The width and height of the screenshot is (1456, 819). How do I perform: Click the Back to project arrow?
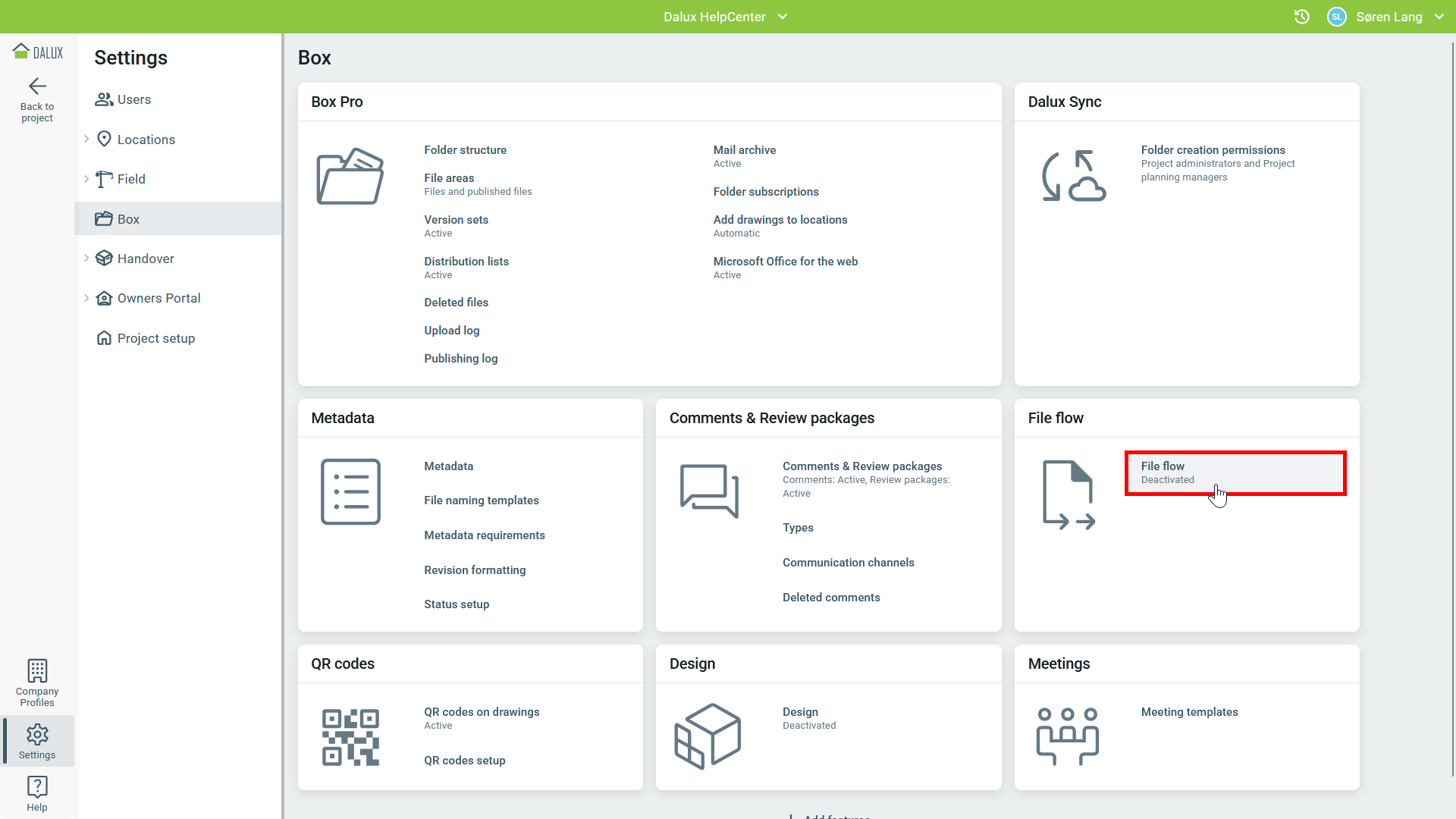[37, 86]
